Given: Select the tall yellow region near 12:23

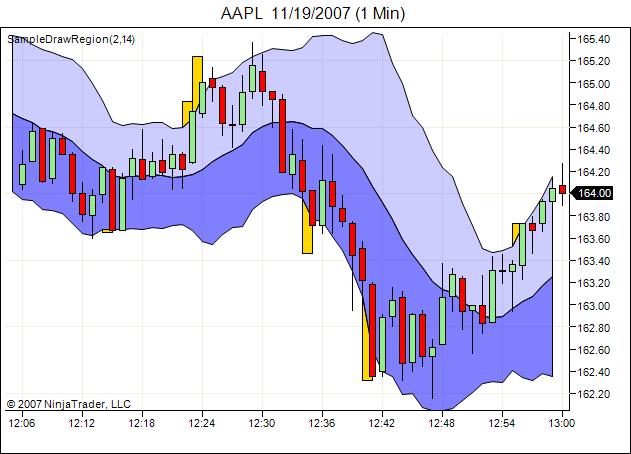Looking at the screenshot, I should (197, 84).
